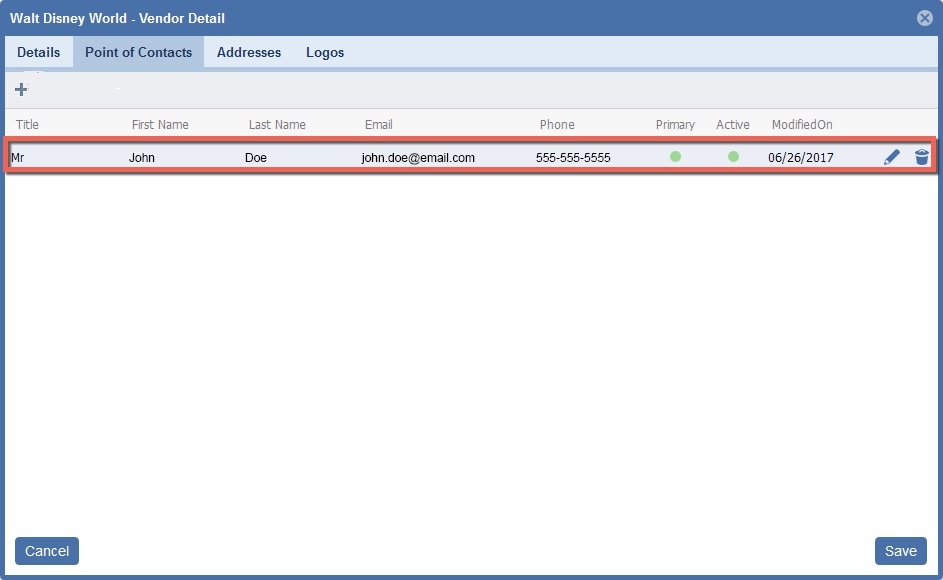
Task: Click the Cancel button
Action: (x=47, y=551)
